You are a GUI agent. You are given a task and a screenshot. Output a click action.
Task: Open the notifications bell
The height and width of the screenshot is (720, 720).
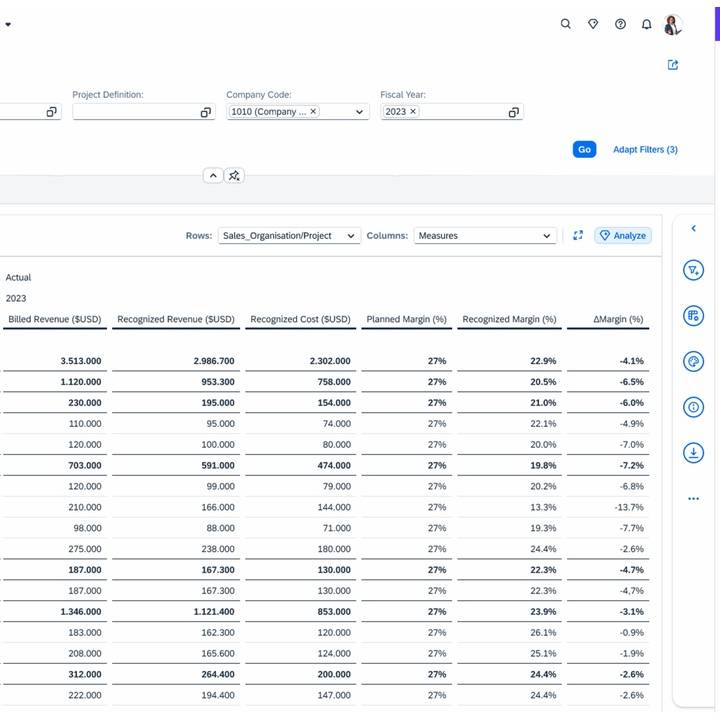[647, 24]
